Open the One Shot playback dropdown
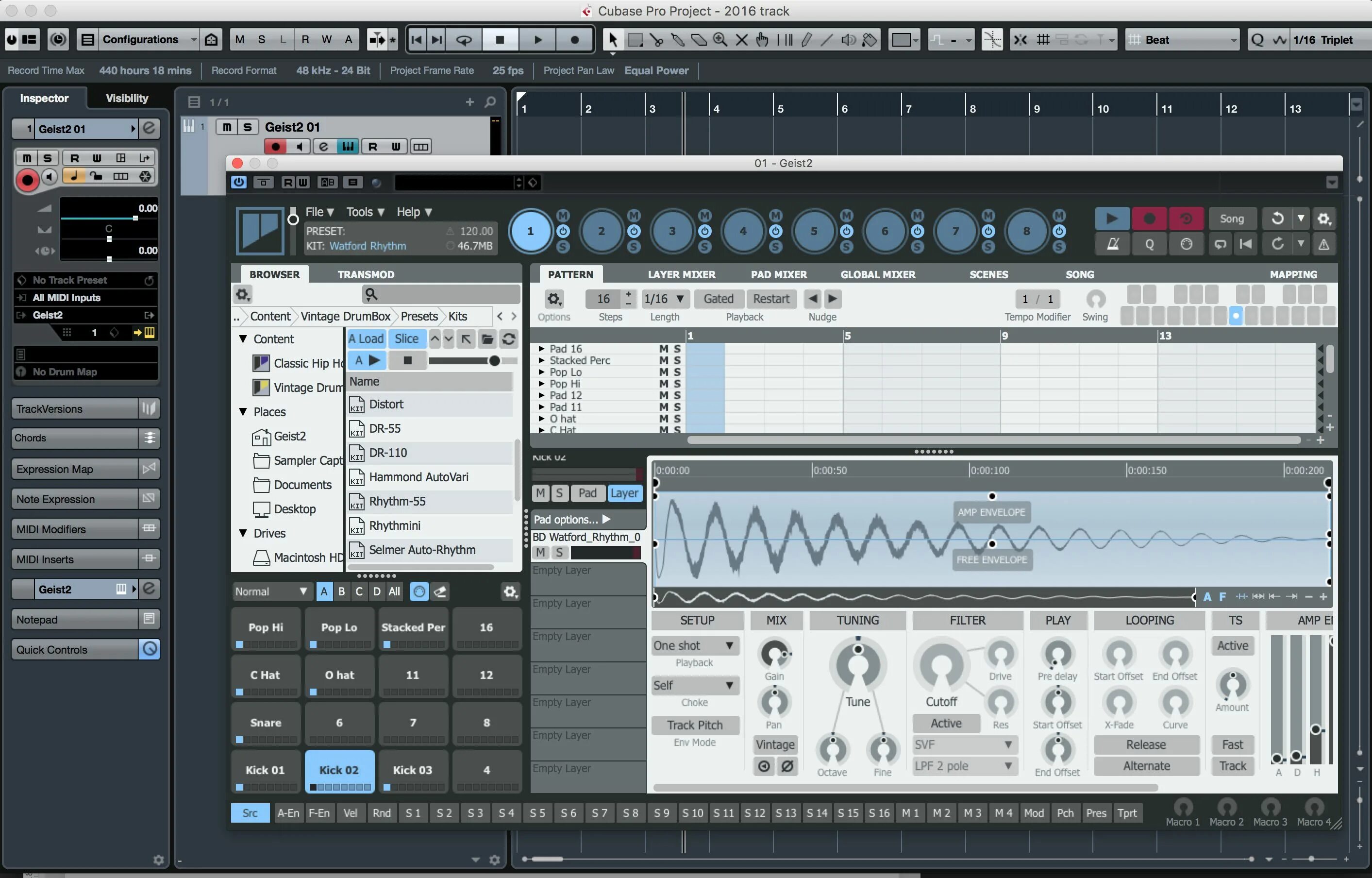The image size is (1372, 878). 694,645
